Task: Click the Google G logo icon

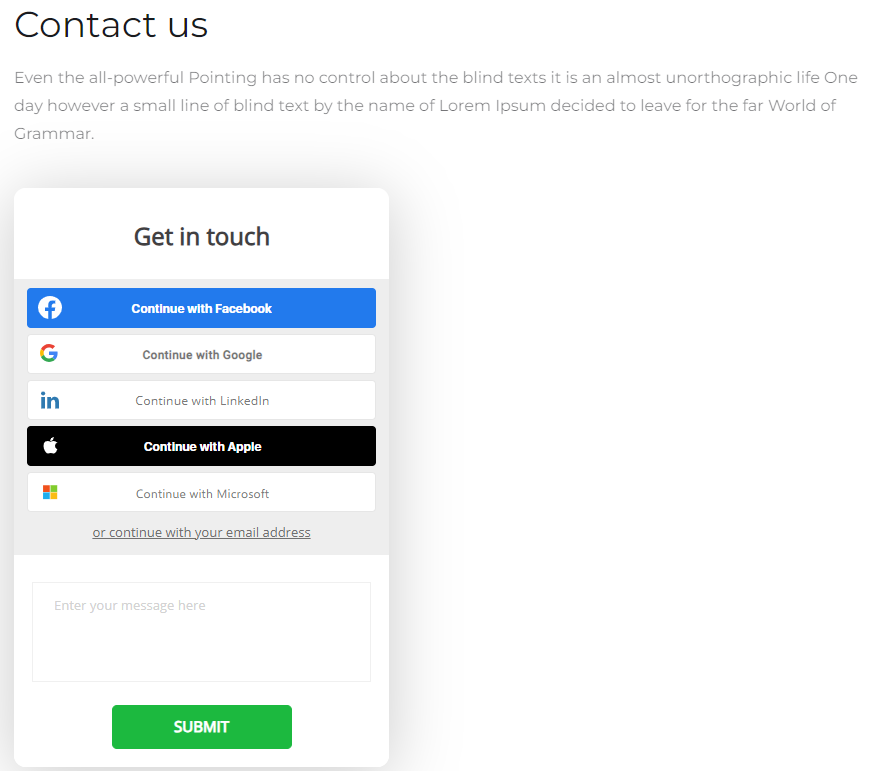Action: click(49, 353)
